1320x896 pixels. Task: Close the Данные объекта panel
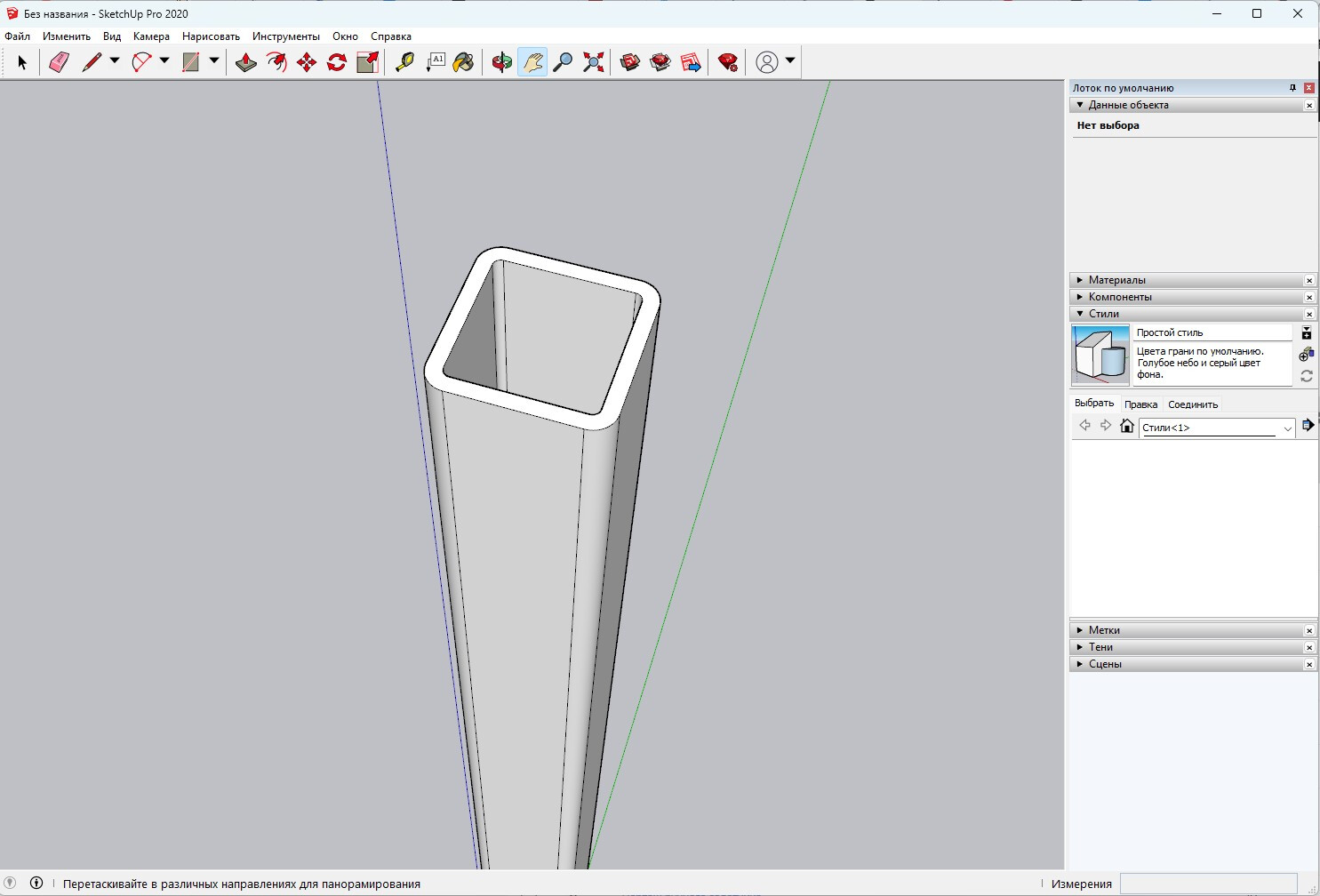point(1309,106)
